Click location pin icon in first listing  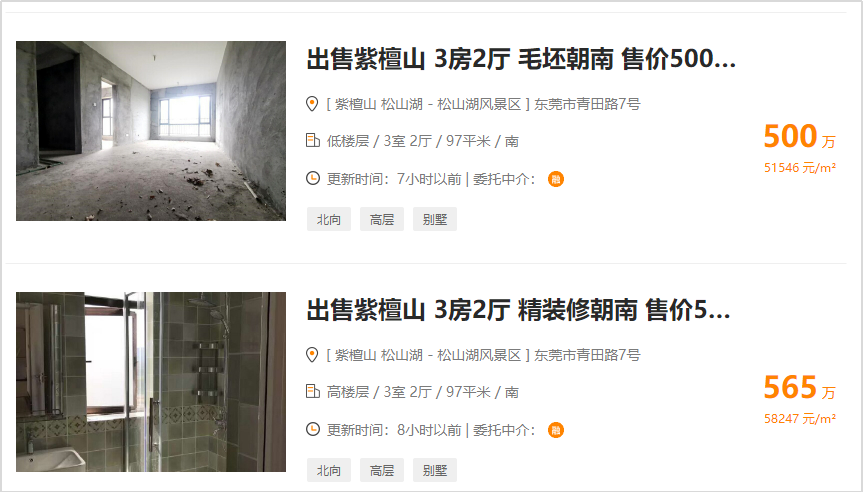(312, 103)
